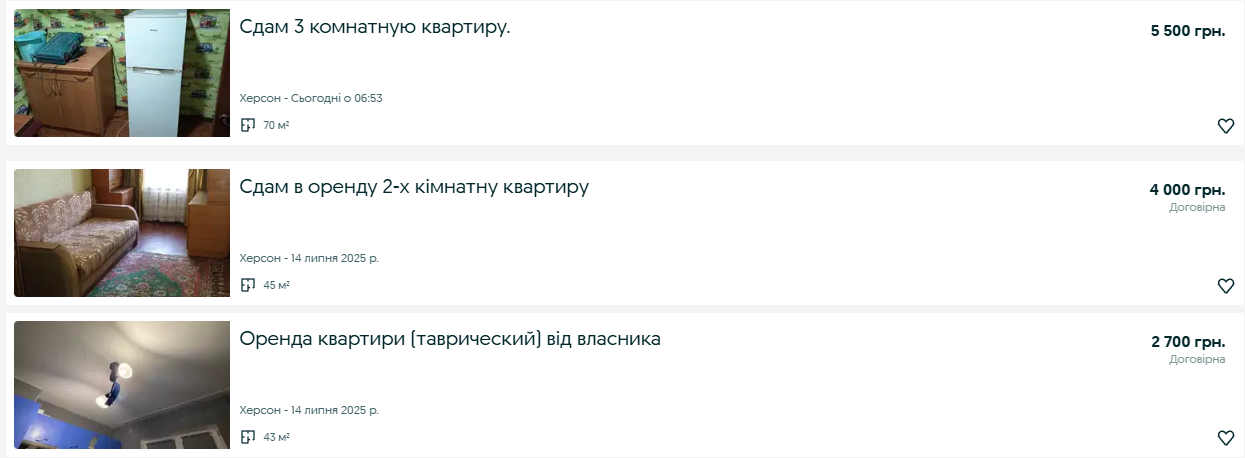Open 'Сдам в оренду 2-х кімнатну квартиру' title
1245x458 pixels.
click(414, 187)
